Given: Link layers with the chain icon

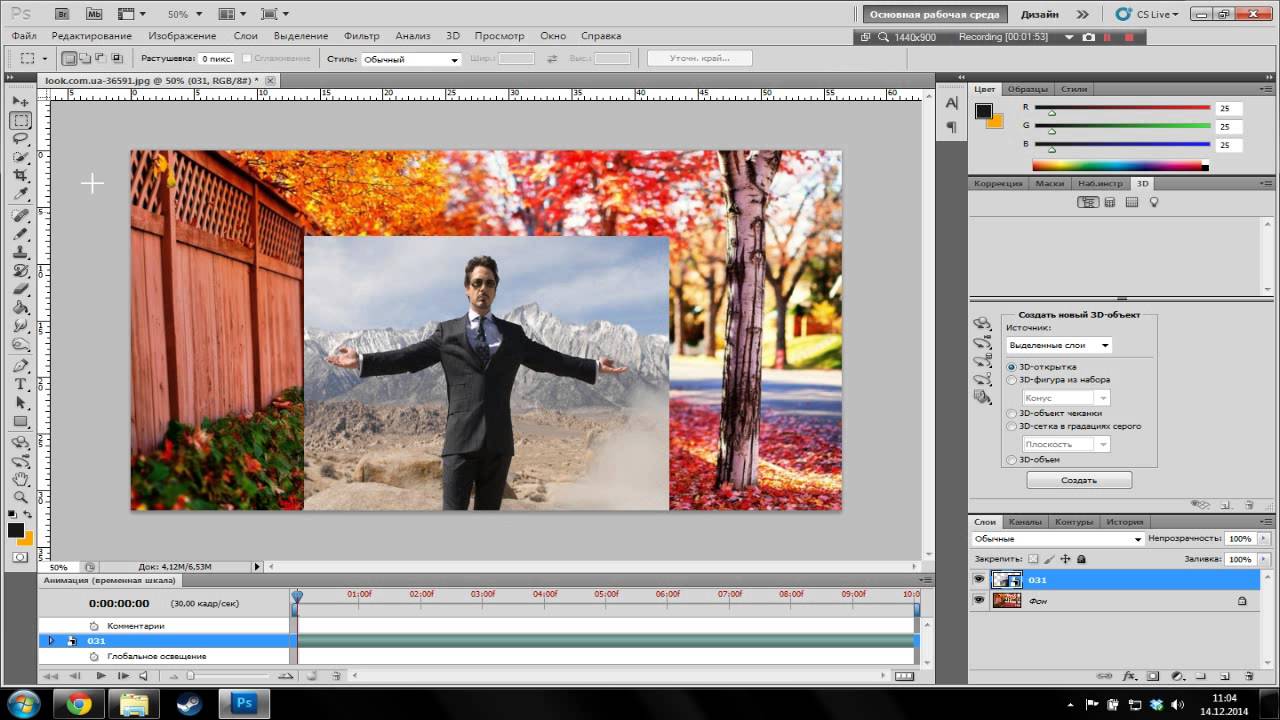Looking at the screenshot, I should (x=1105, y=676).
